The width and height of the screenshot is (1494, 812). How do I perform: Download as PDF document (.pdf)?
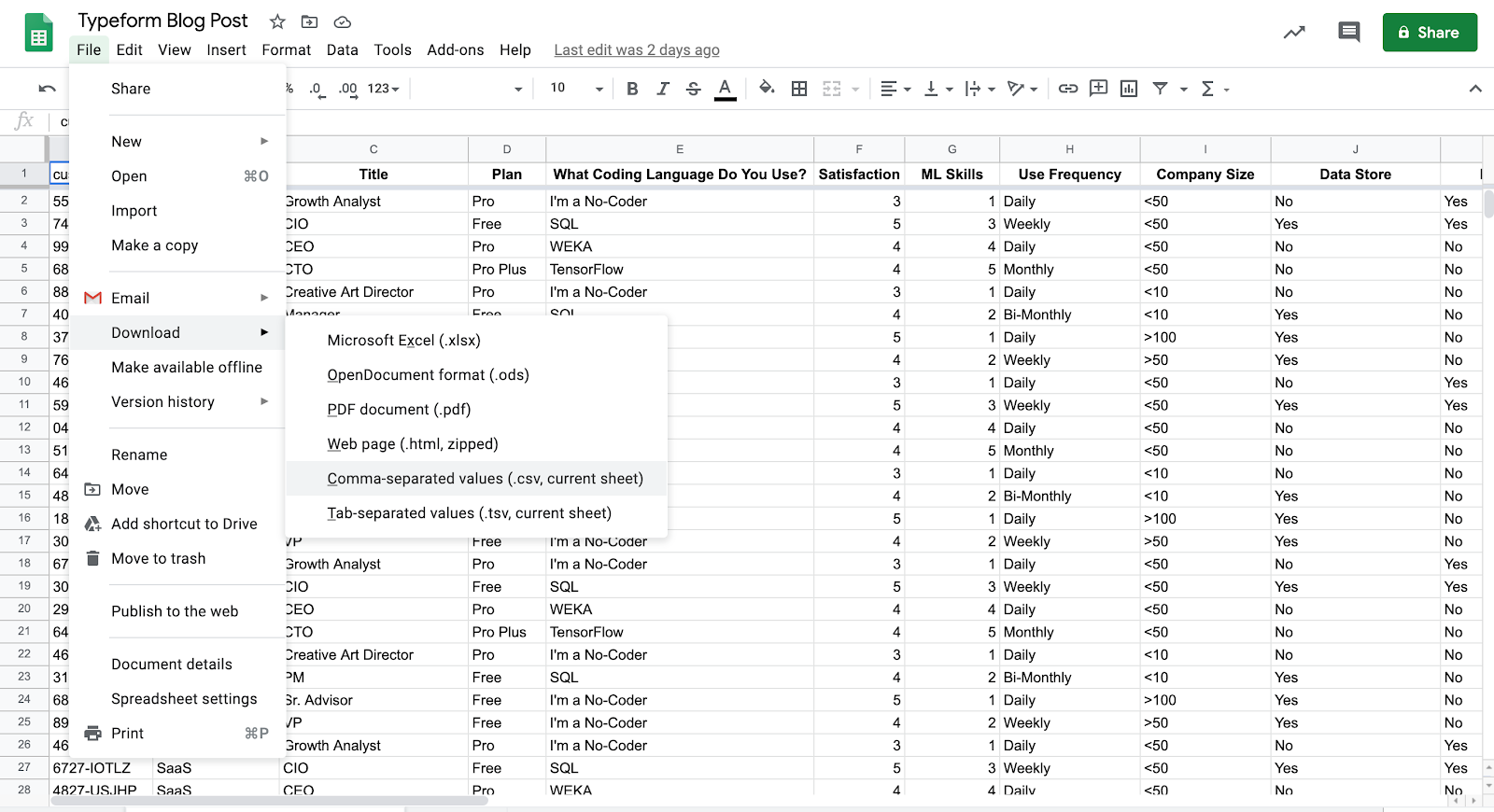476,410
